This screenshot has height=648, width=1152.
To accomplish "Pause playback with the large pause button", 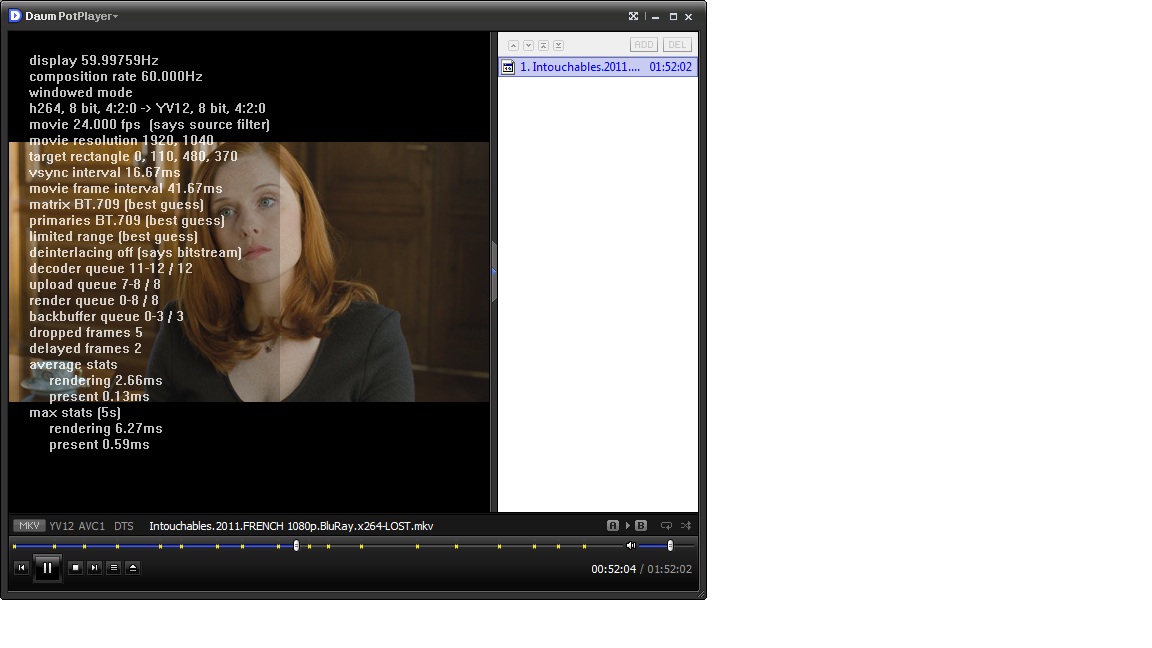I will point(47,568).
